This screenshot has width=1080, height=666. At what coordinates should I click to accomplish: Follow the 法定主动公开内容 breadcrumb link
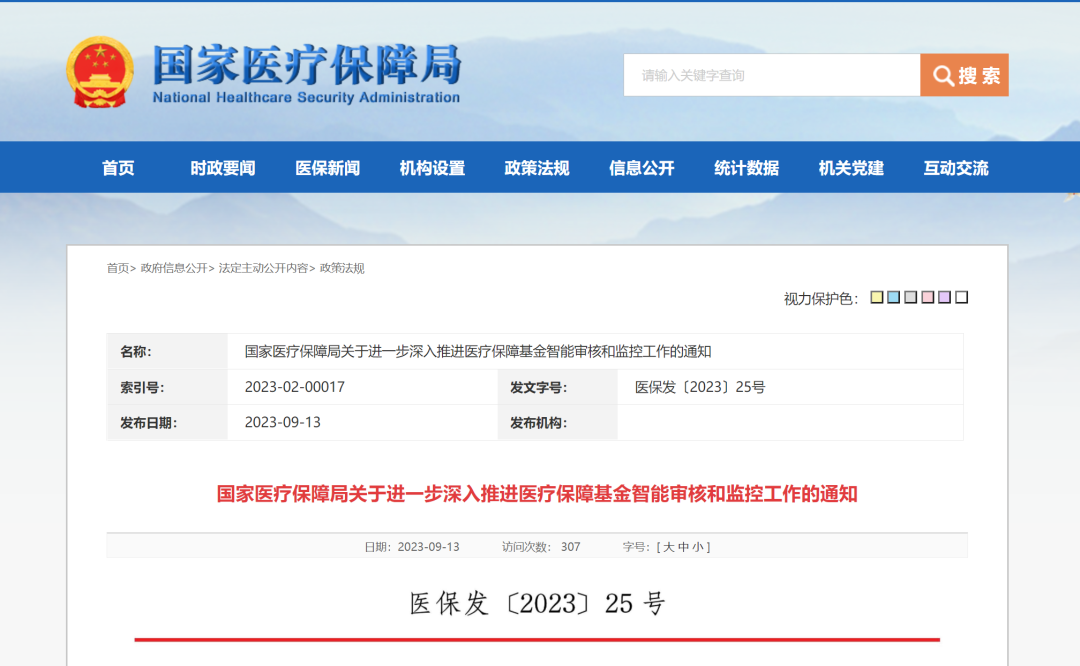(x=263, y=268)
